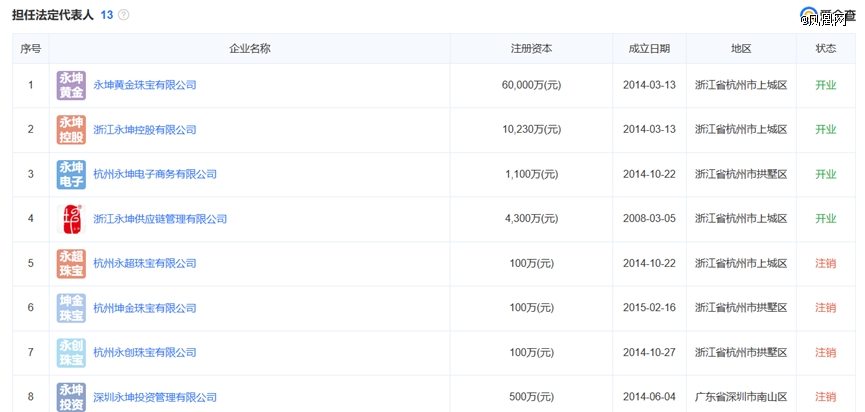
Task: Open 杭州永超珠宝有限公司 link
Action: pyautogui.click(x=144, y=263)
